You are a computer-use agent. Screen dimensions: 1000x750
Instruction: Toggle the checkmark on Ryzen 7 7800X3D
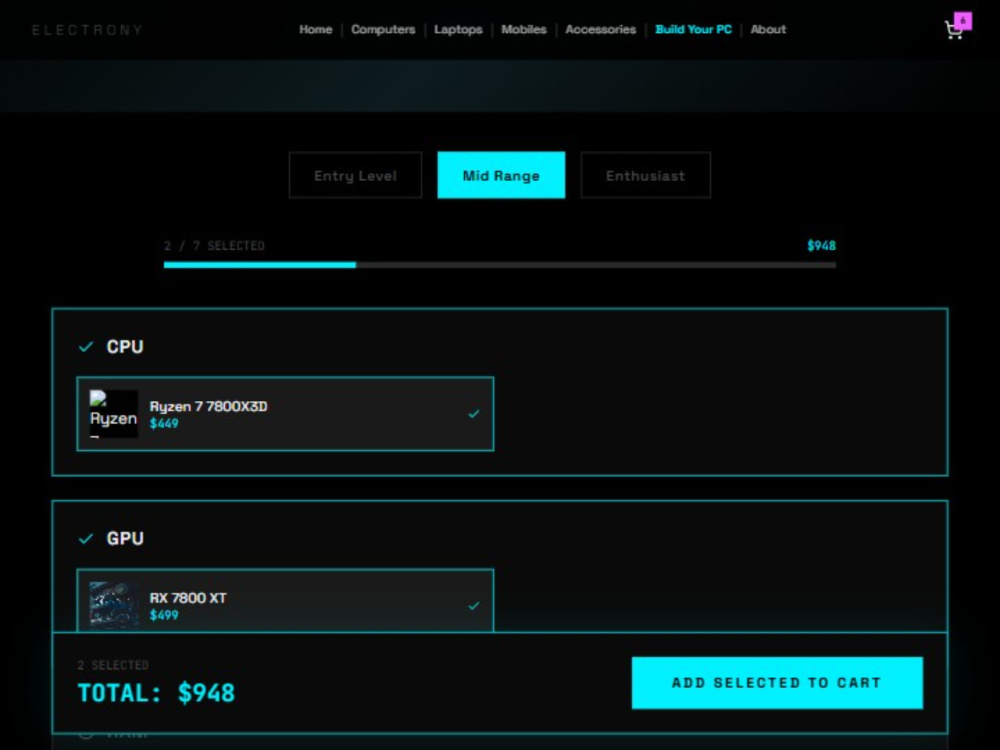point(473,414)
